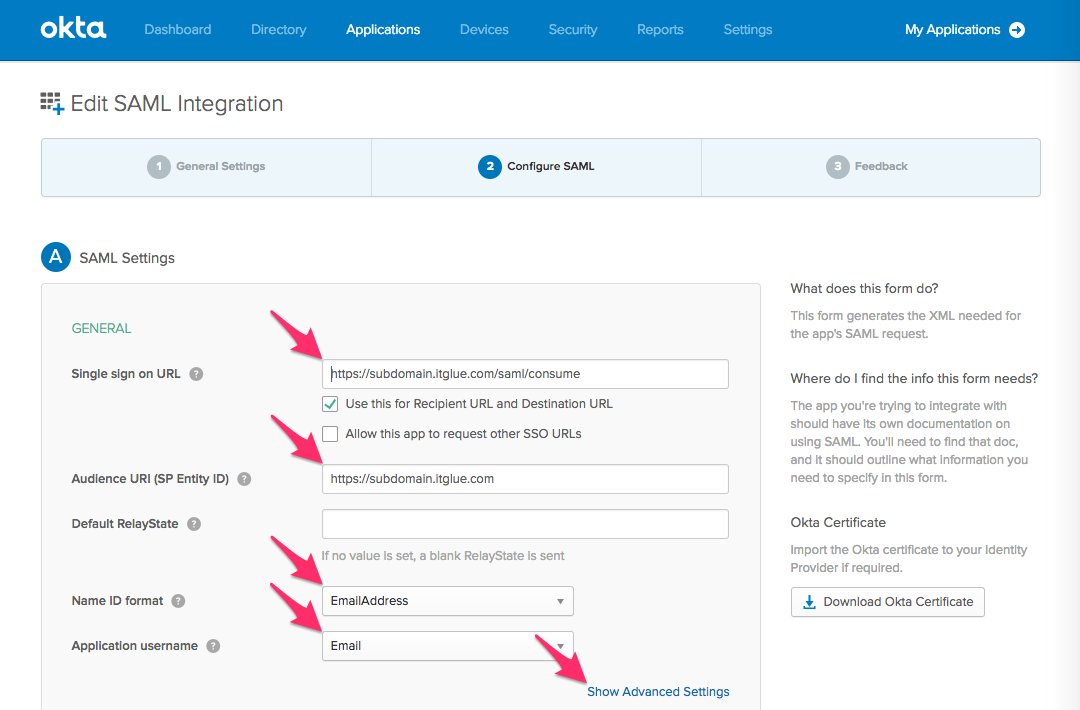Click the grid icon beside Edit SAML Integration
This screenshot has height=710, width=1080.
(50, 102)
